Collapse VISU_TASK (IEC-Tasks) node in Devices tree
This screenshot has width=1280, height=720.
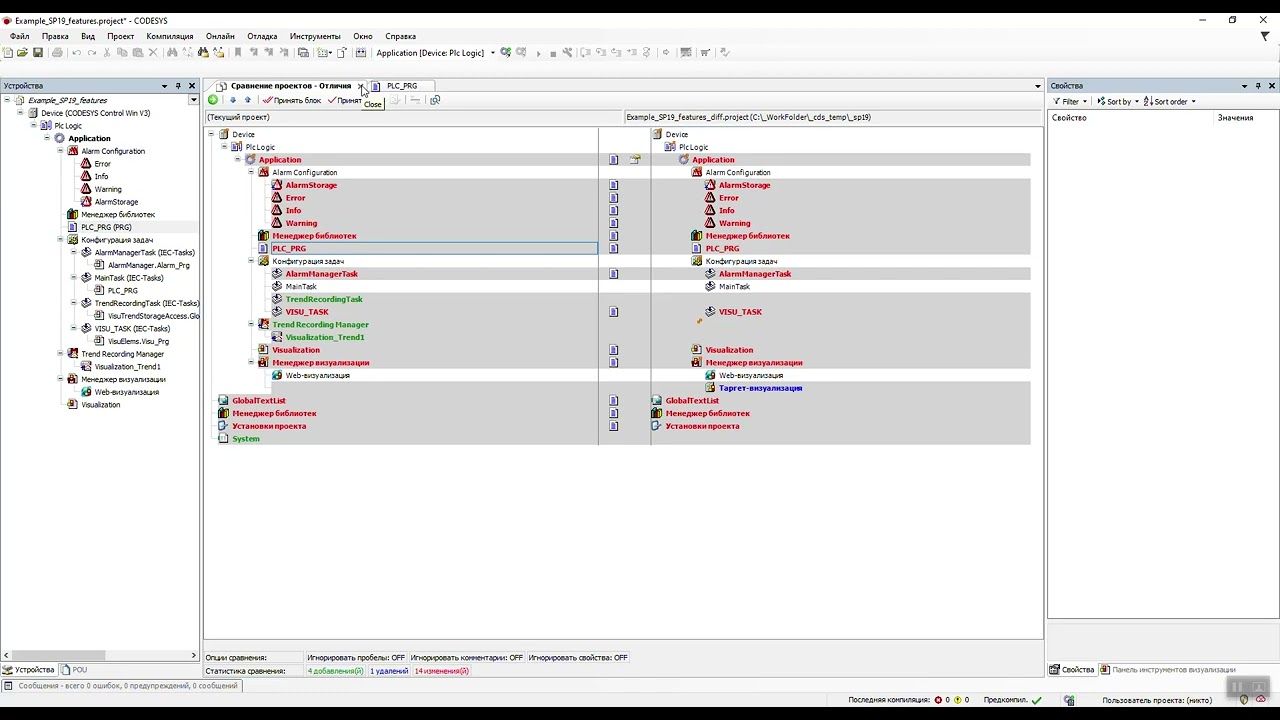73,329
